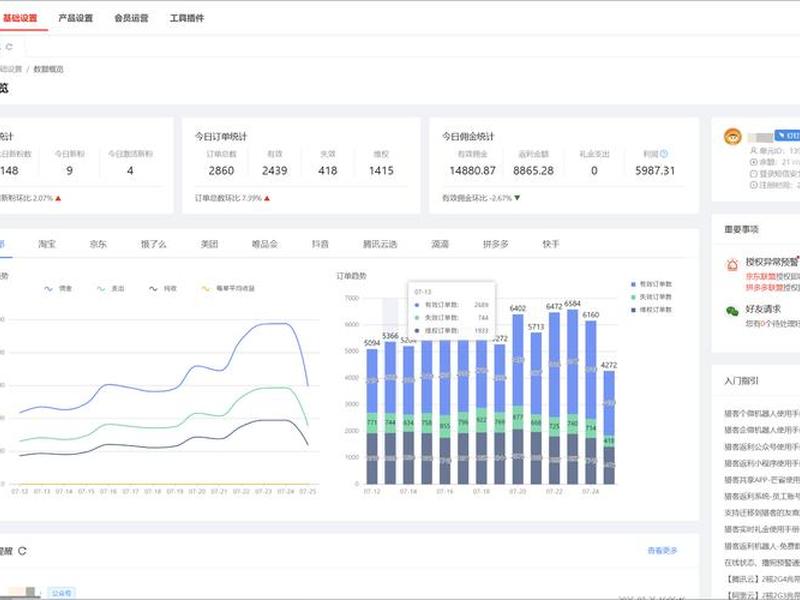Open the 授权异常预警 notice title
Viewport: 800px width, 600px height.
771,262
